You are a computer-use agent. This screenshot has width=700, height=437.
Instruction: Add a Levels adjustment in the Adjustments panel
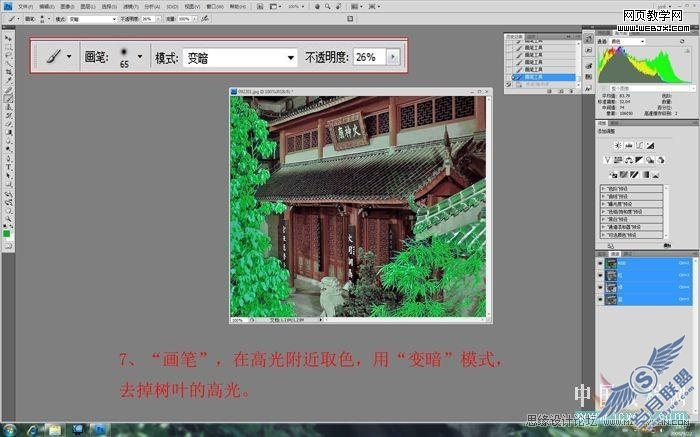point(629,146)
